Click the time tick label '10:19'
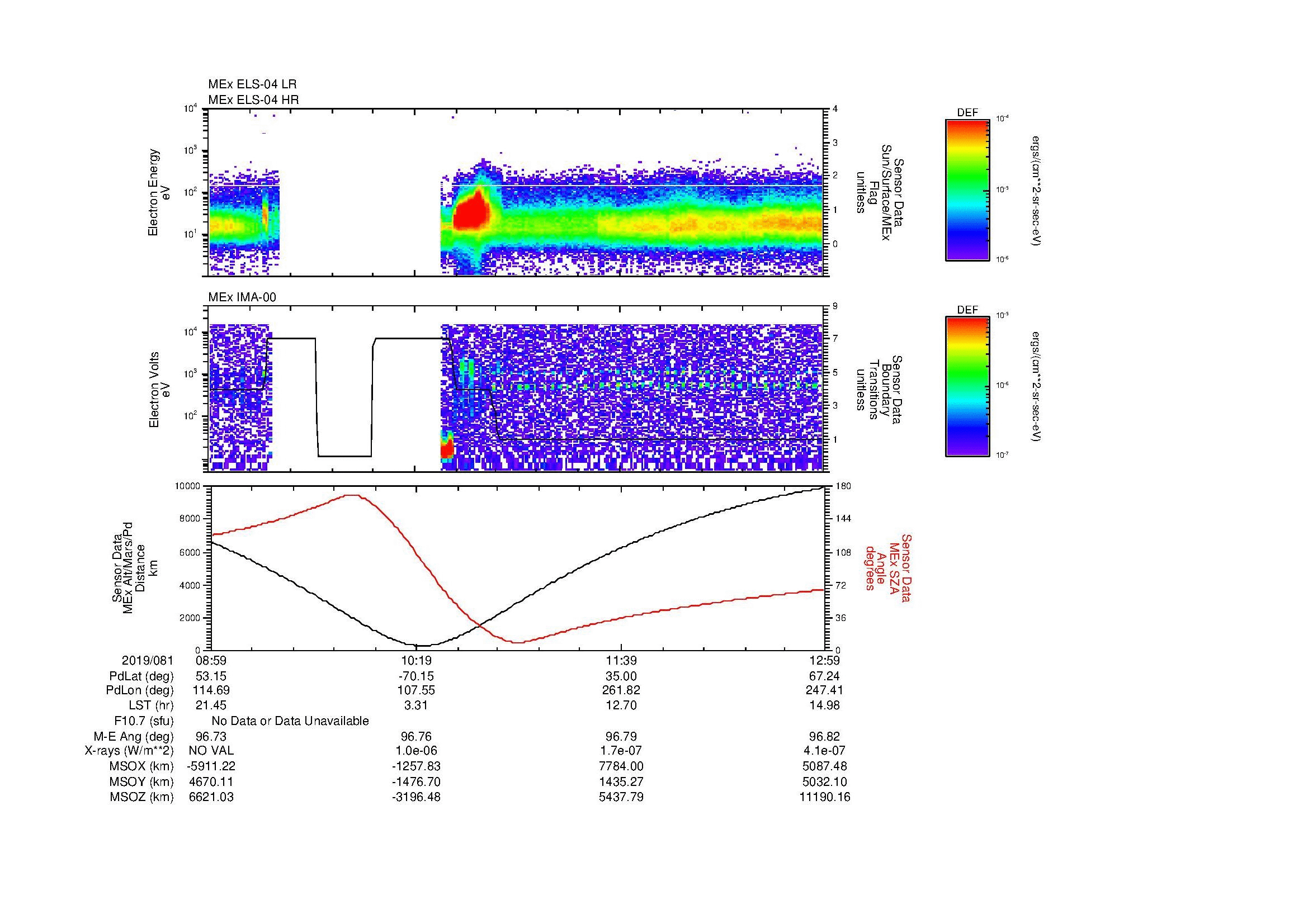Image resolution: width=1308 pixels, height=924 pixels. coord(416,660)
